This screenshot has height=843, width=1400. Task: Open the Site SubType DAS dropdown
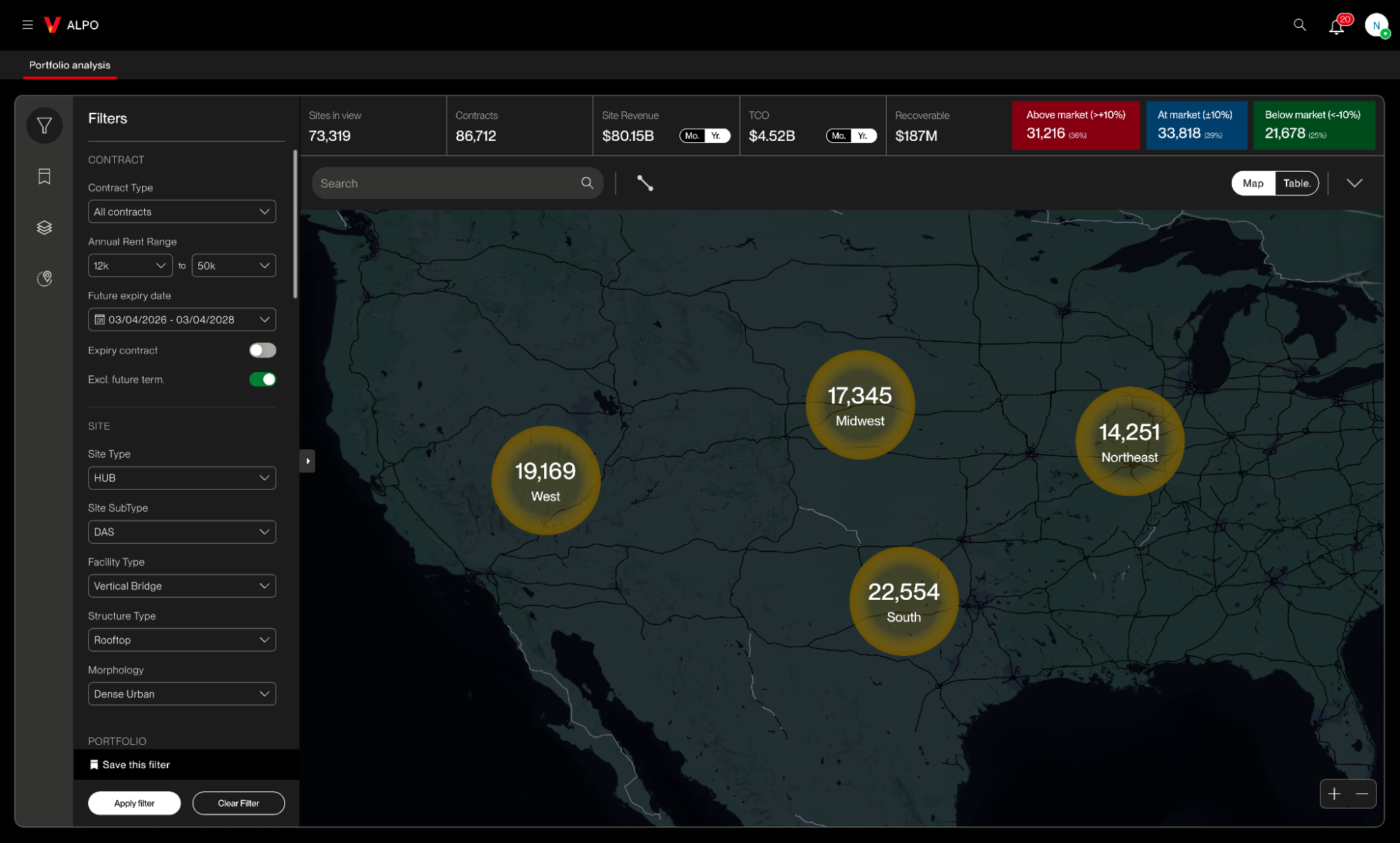click(182, 532)
